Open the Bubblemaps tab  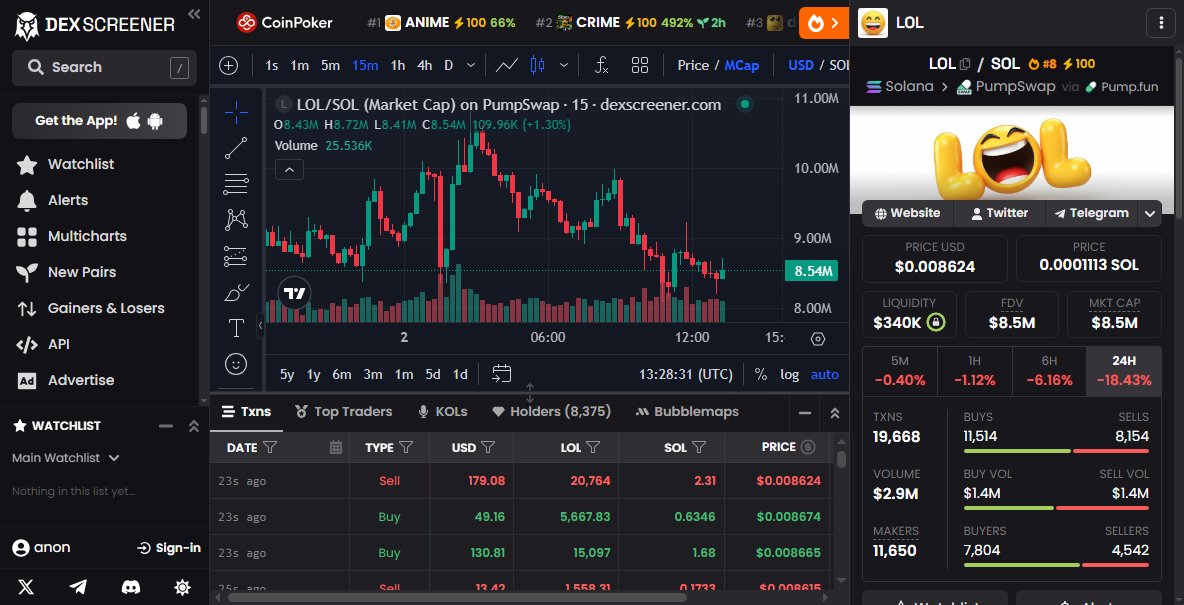687,412
